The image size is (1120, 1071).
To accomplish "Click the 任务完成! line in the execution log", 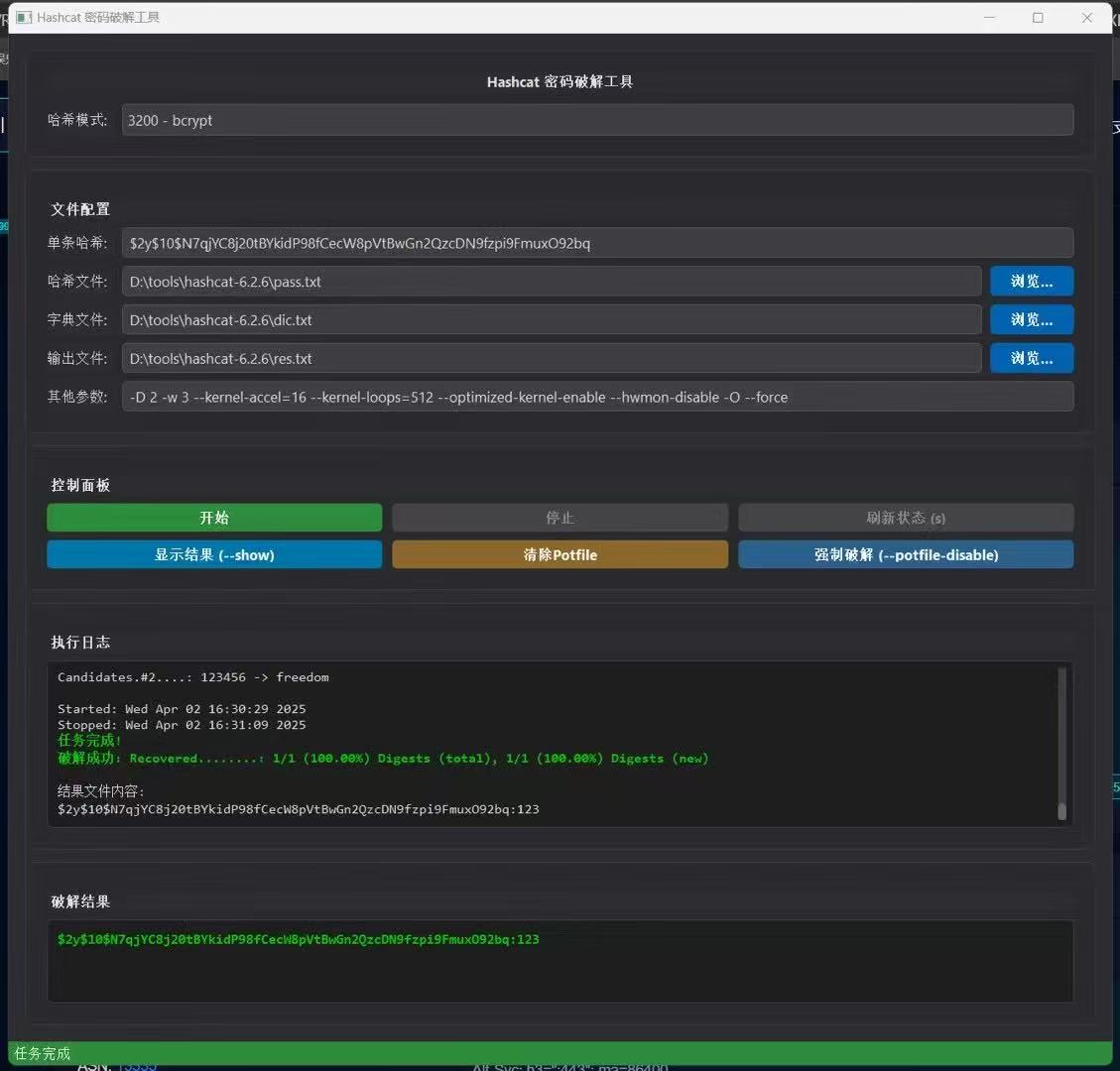I will (x=89, y=741).
